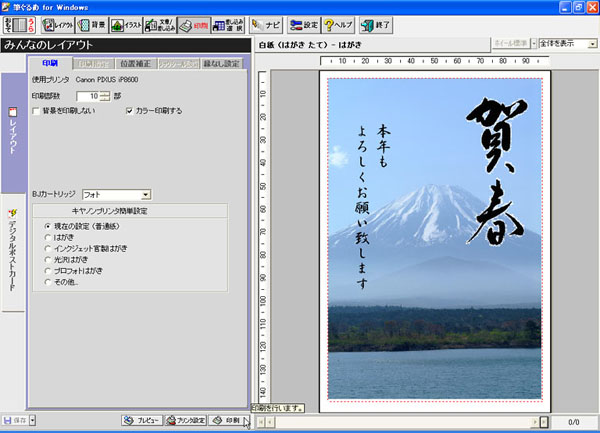Click the プリンタ設定 button

[x=184, y=421]
